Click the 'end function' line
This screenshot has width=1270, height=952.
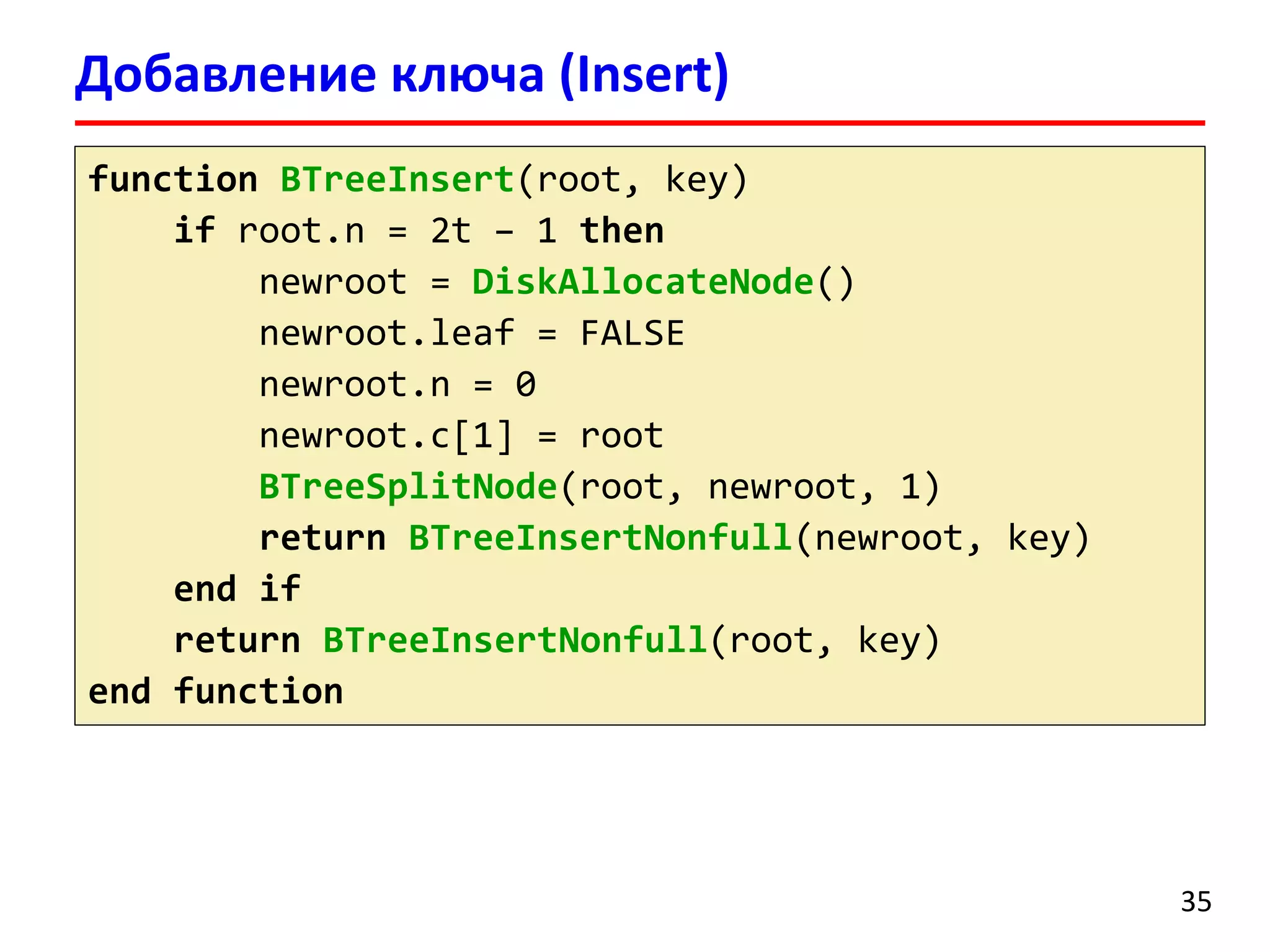coord(216,691)
